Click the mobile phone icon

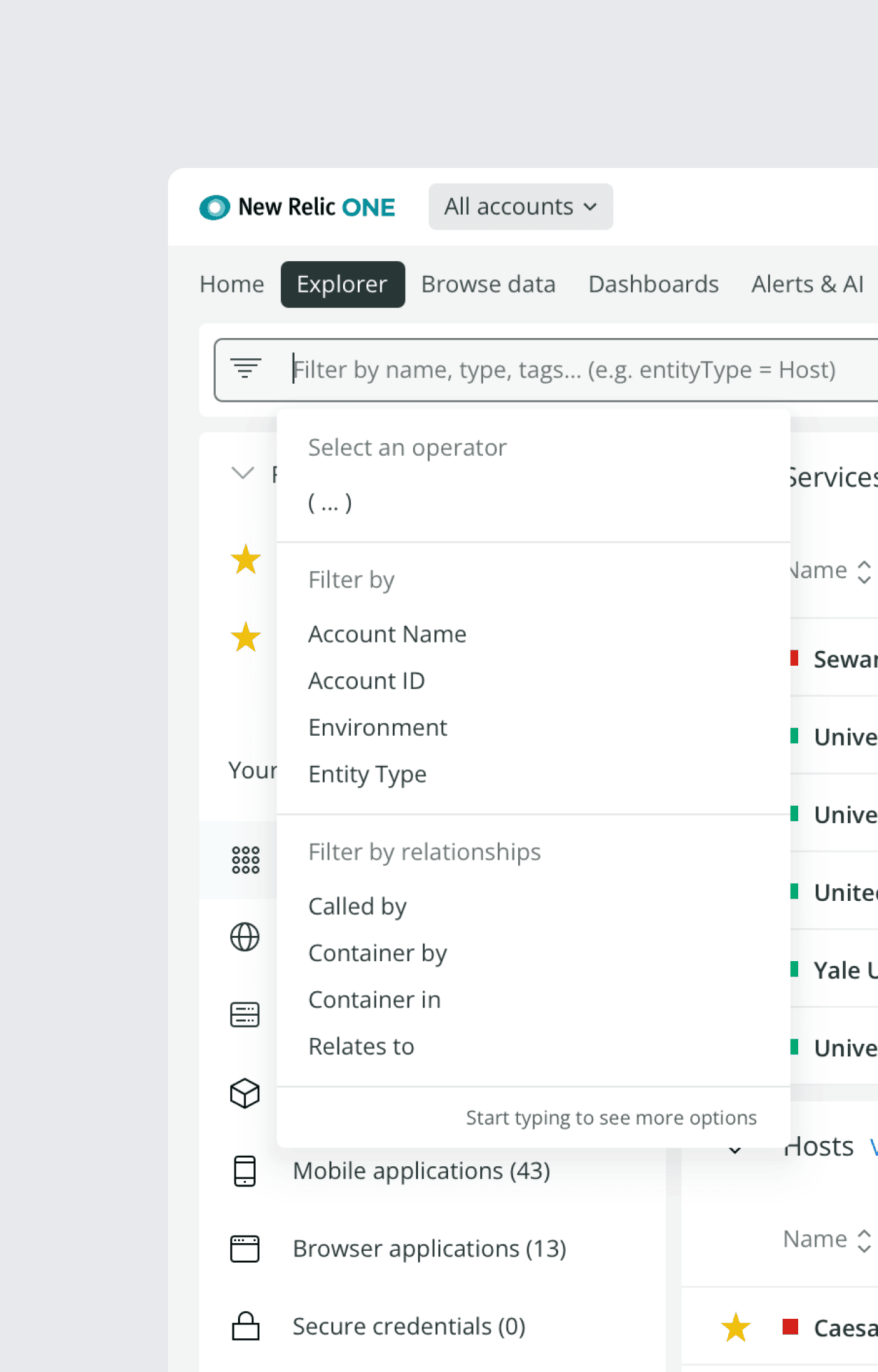[x=245, y=1171]
